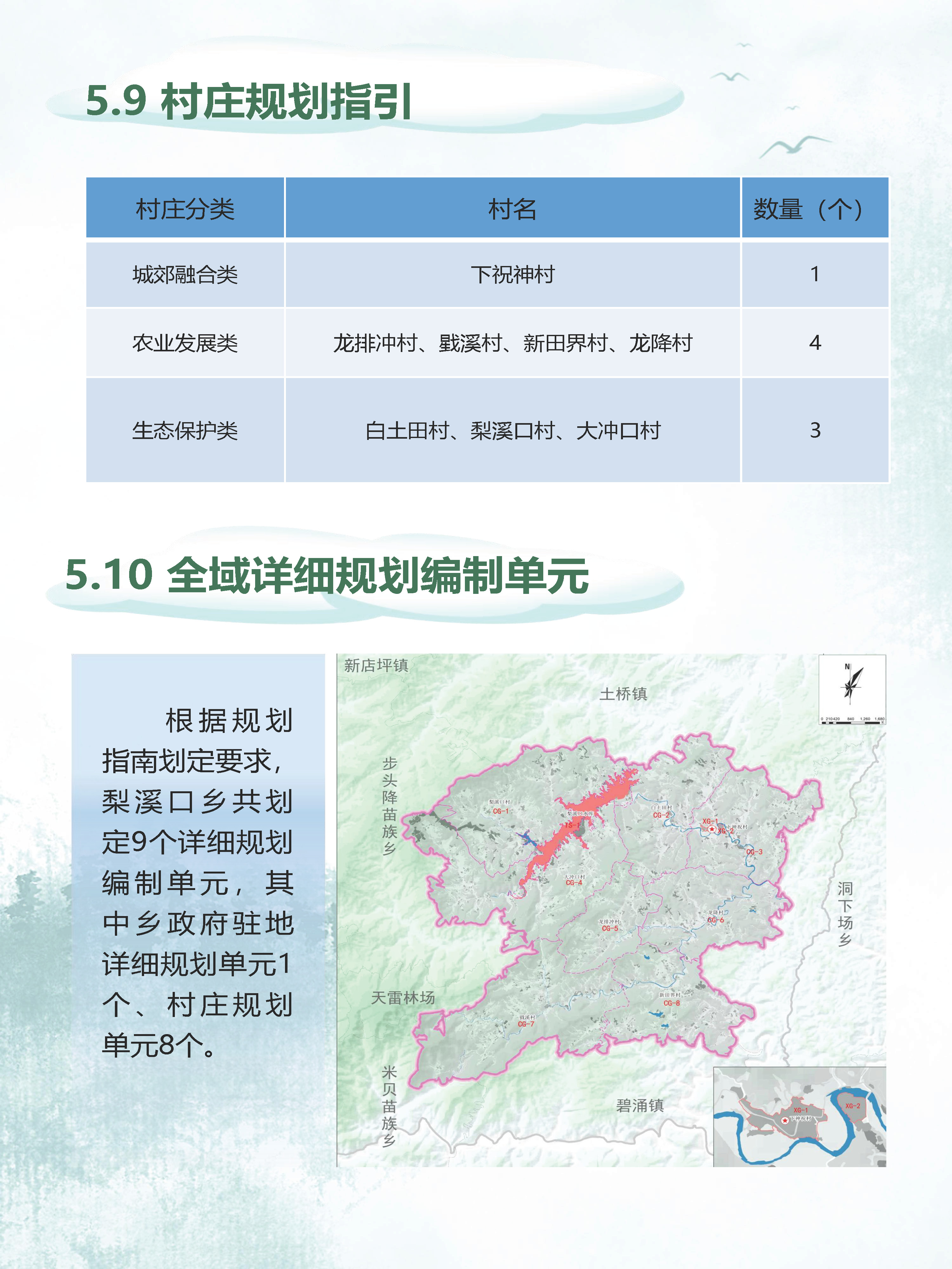Click the map scale bar under the compass
The height and width of the screenshot is (1269, 952).
point(852,721)
